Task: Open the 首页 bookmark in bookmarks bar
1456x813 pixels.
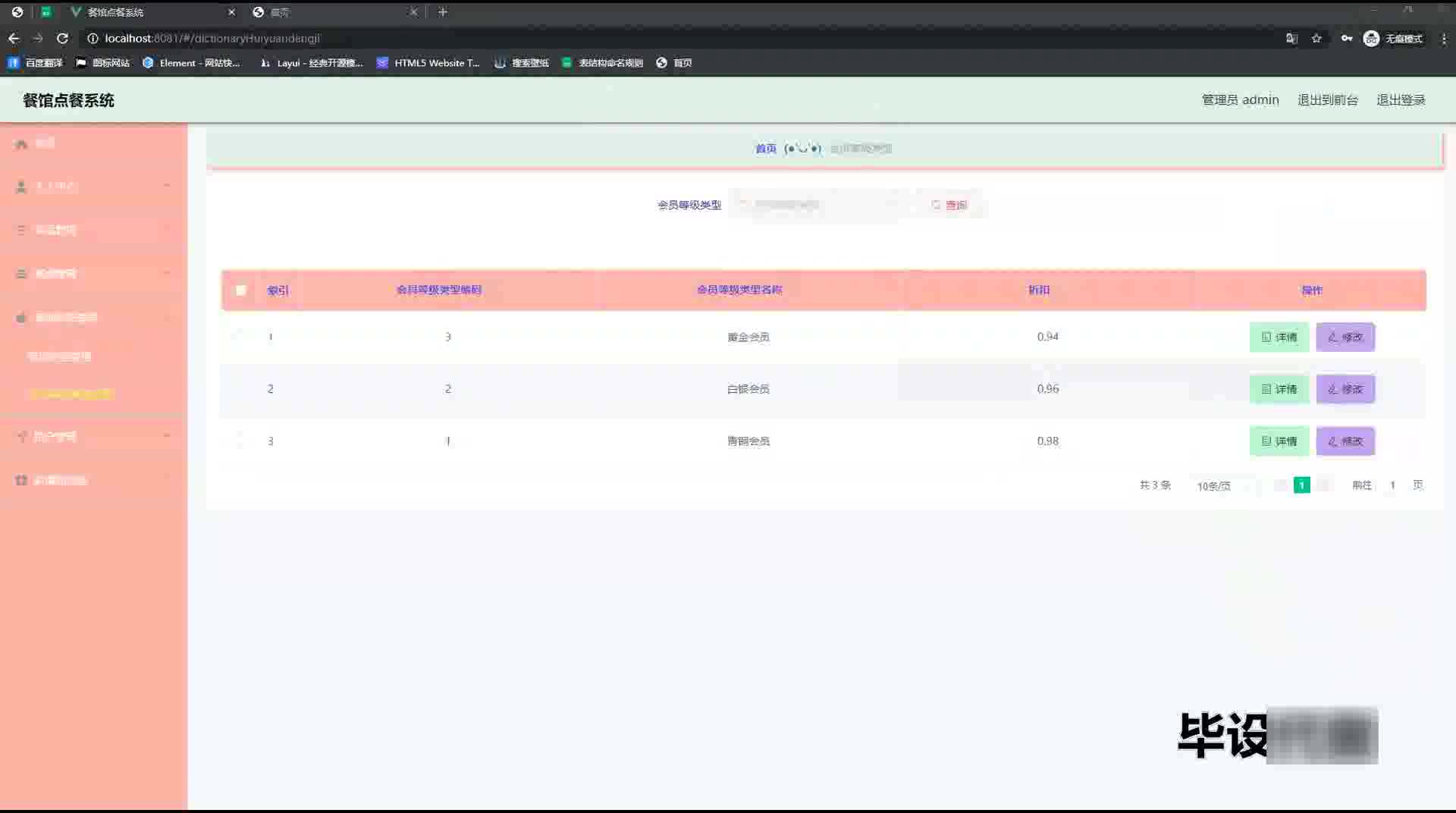Action: coord(674,63)
